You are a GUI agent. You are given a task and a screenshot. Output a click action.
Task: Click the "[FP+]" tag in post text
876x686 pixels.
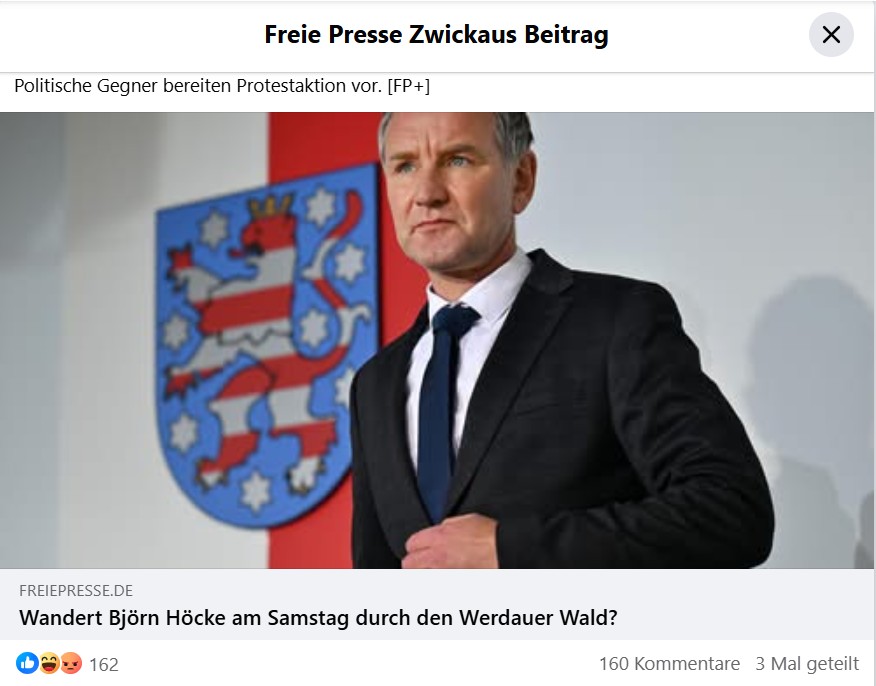pyautogui.click(x=408, y=86)
